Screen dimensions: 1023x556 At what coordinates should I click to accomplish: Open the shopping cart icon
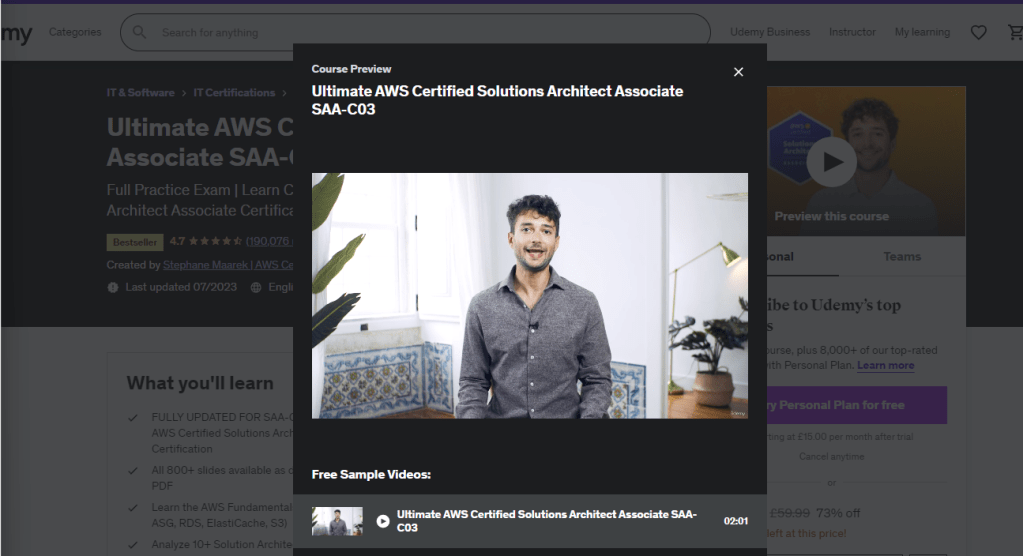(1015, 32)
